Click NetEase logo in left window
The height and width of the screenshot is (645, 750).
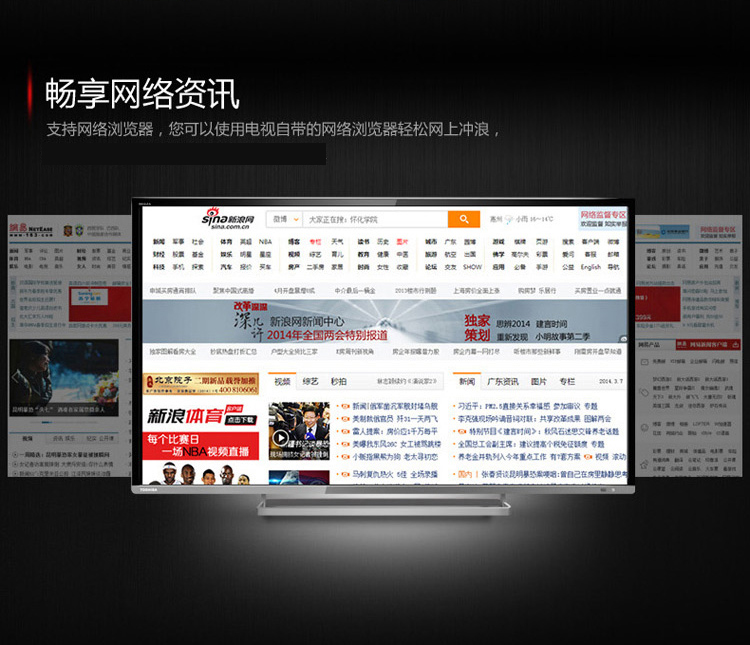tap(31, 230)
